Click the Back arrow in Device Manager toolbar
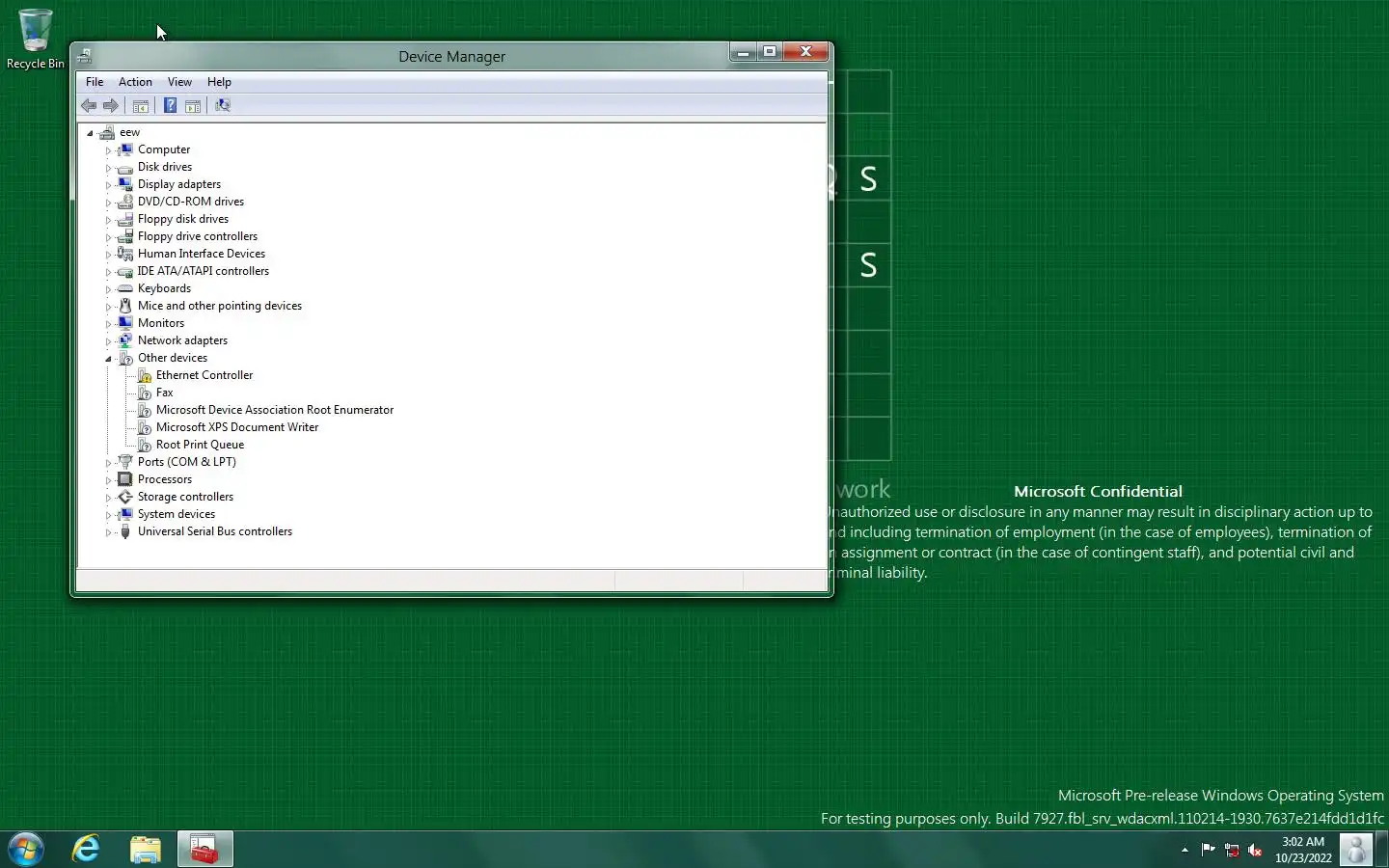Viewport: 1389px width, 868px height. pyautogui.click(x=89, y=106)
